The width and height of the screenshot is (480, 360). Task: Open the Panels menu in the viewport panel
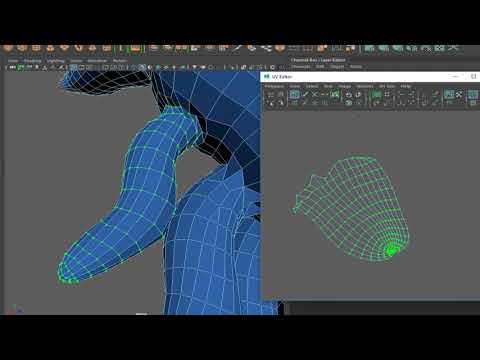tap(119, 61)
